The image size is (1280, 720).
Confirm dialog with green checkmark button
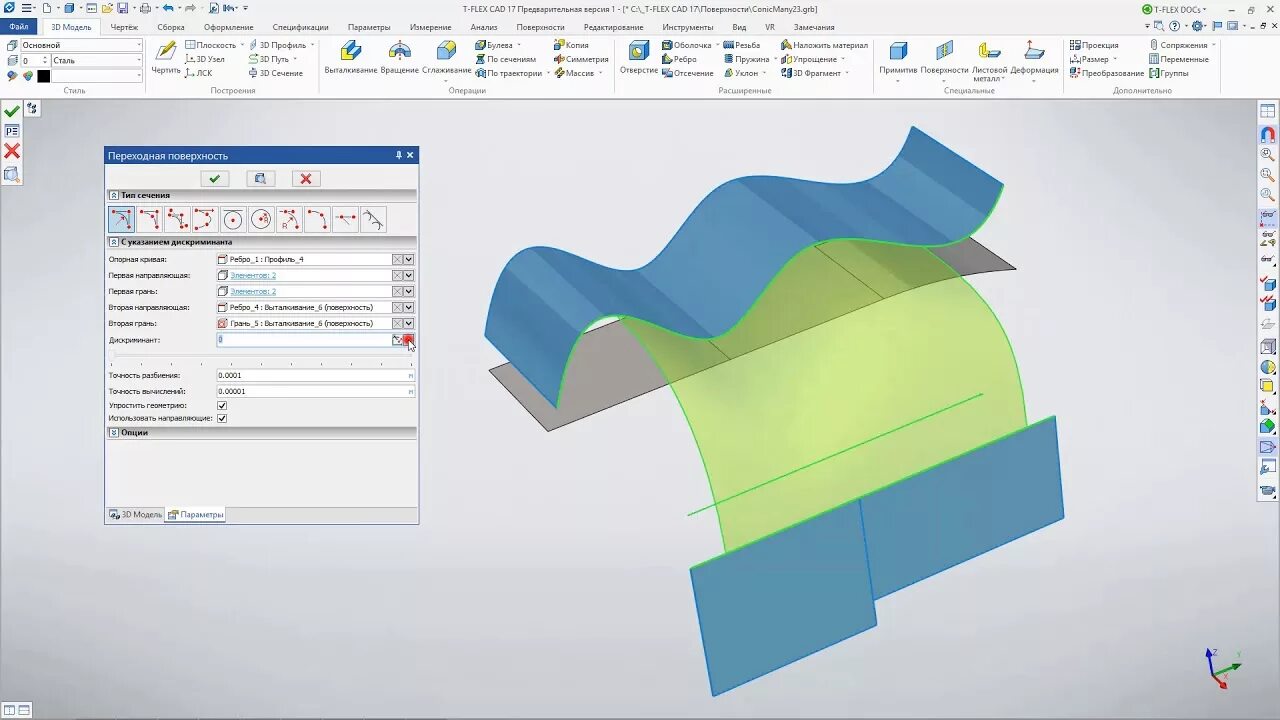pos(214,178)
